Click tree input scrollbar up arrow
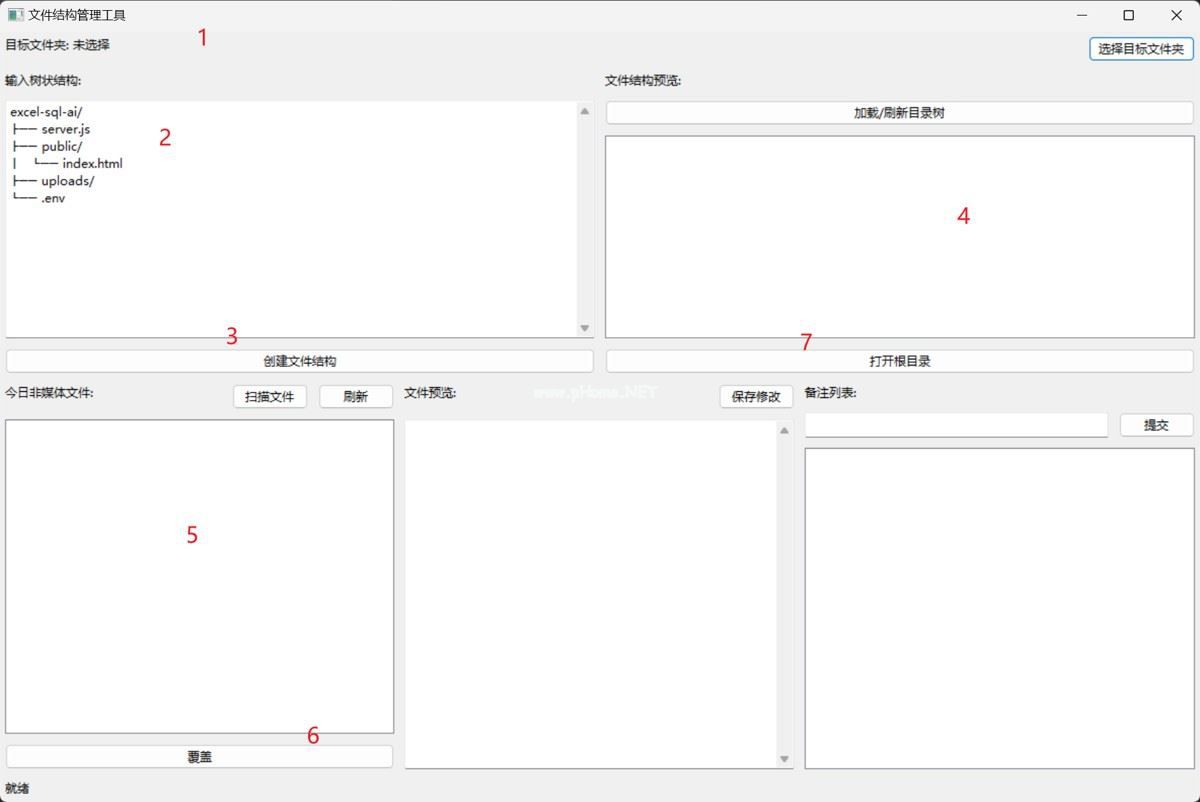This screenshot has width=1200, height=802. click(585, 111)
